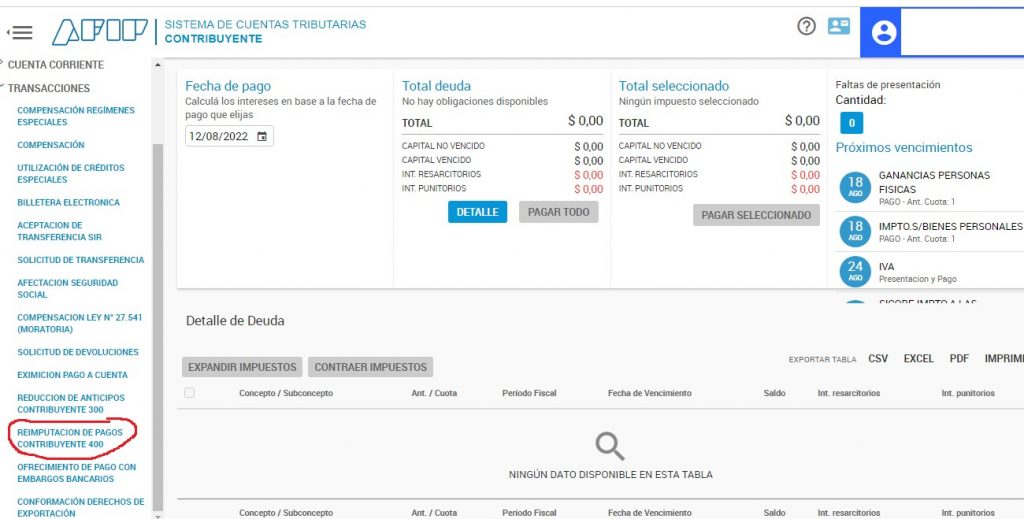Image resolution: width=1024 pixels, height=519 pixels.
Task: Open the user profile avatar icon
Action: tap(884, 33)
